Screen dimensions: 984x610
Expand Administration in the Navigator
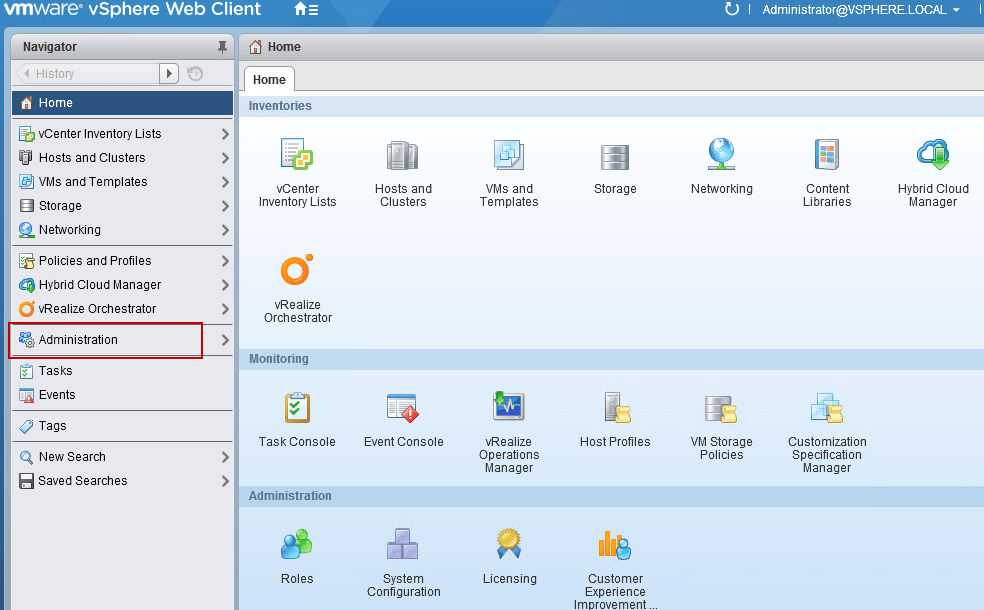pyautogui.click(x=225, y=340)
